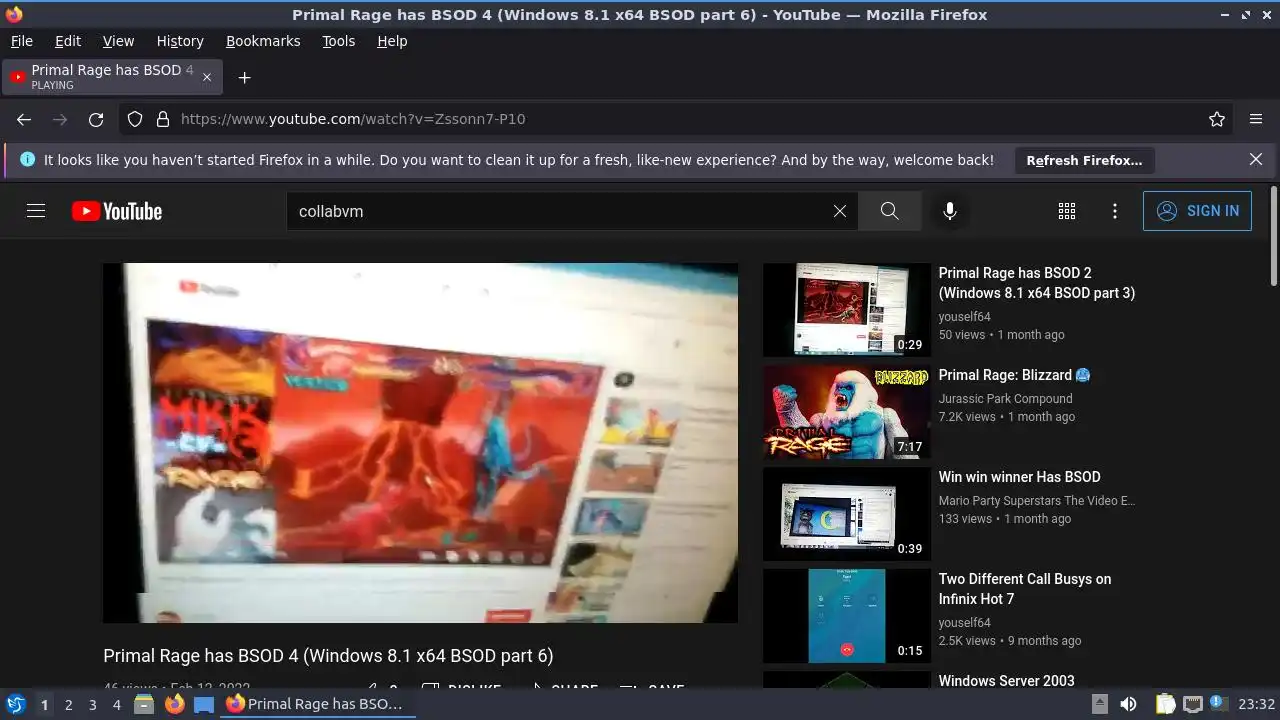Viewport: 1280px width, 720px height.
Task: Click the Refresh Firefox button
Action: coord(1084,160)
